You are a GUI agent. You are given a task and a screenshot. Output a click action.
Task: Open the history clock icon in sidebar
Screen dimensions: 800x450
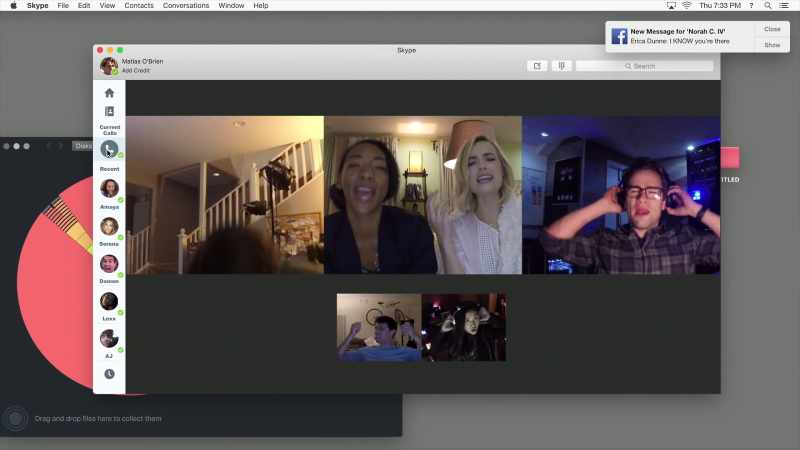pos(109,374)
